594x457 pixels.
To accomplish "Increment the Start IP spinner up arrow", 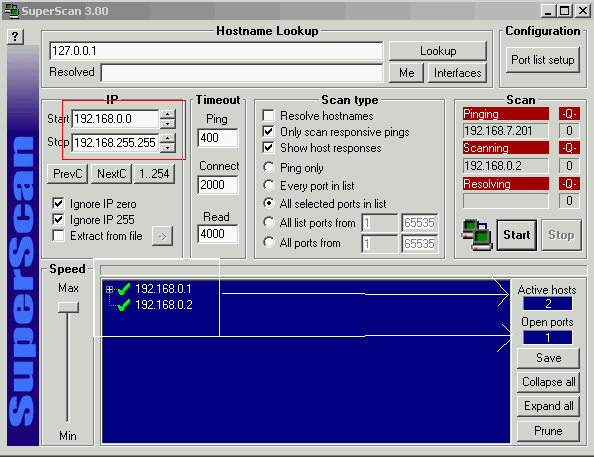I will 167,114.
